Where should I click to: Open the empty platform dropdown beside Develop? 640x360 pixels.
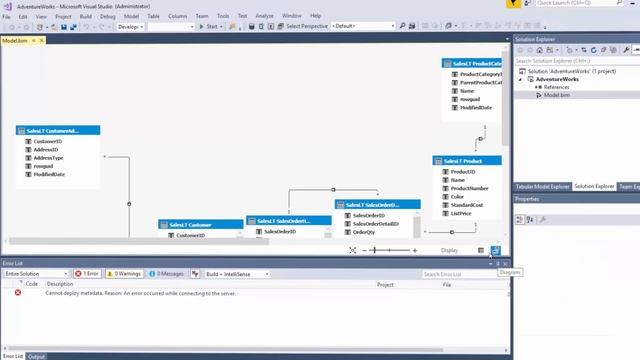(171, 27)
